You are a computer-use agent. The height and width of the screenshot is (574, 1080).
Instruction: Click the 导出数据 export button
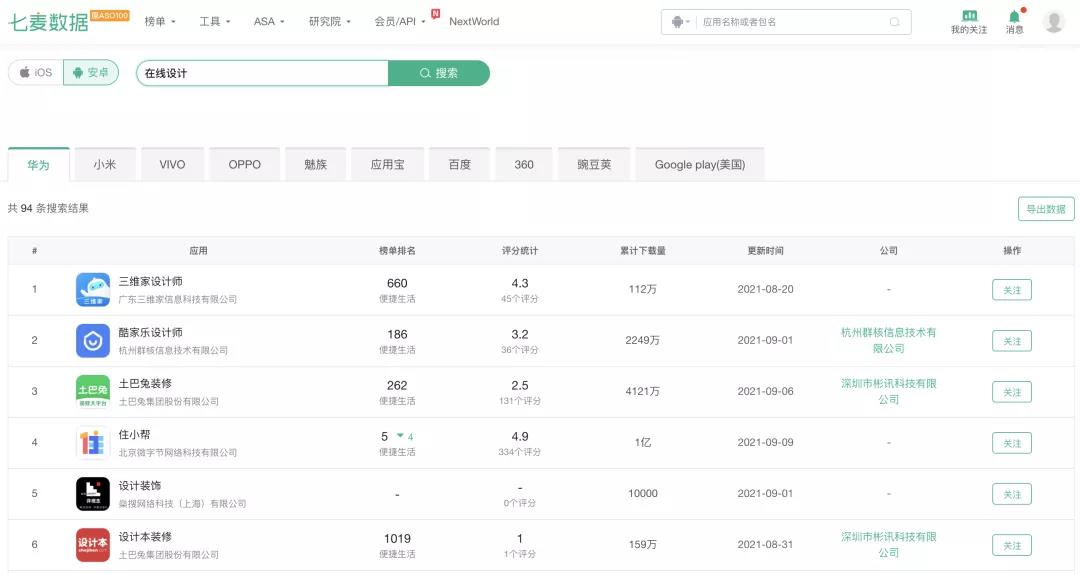coord(1046,209)
